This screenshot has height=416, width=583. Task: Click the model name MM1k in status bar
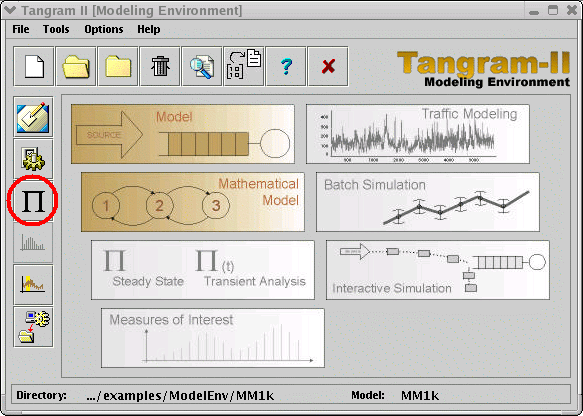tap(420, 396)
